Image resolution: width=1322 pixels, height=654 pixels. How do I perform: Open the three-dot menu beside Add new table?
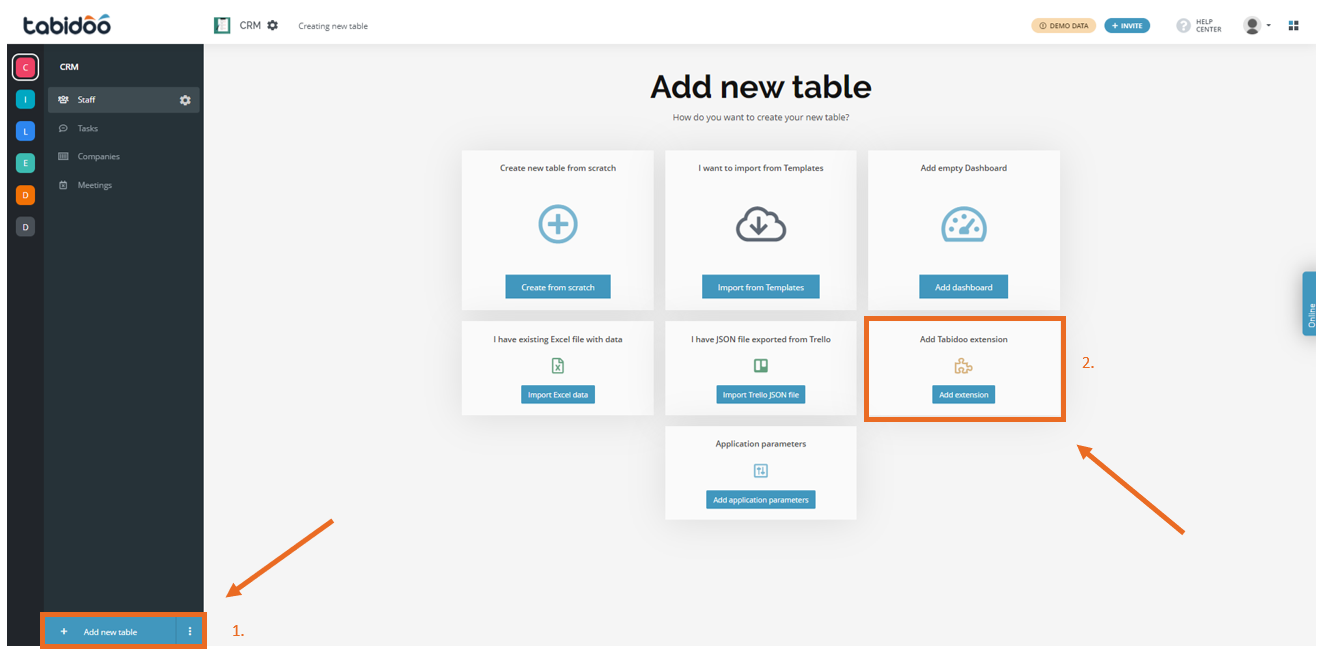tap(190, 631)
